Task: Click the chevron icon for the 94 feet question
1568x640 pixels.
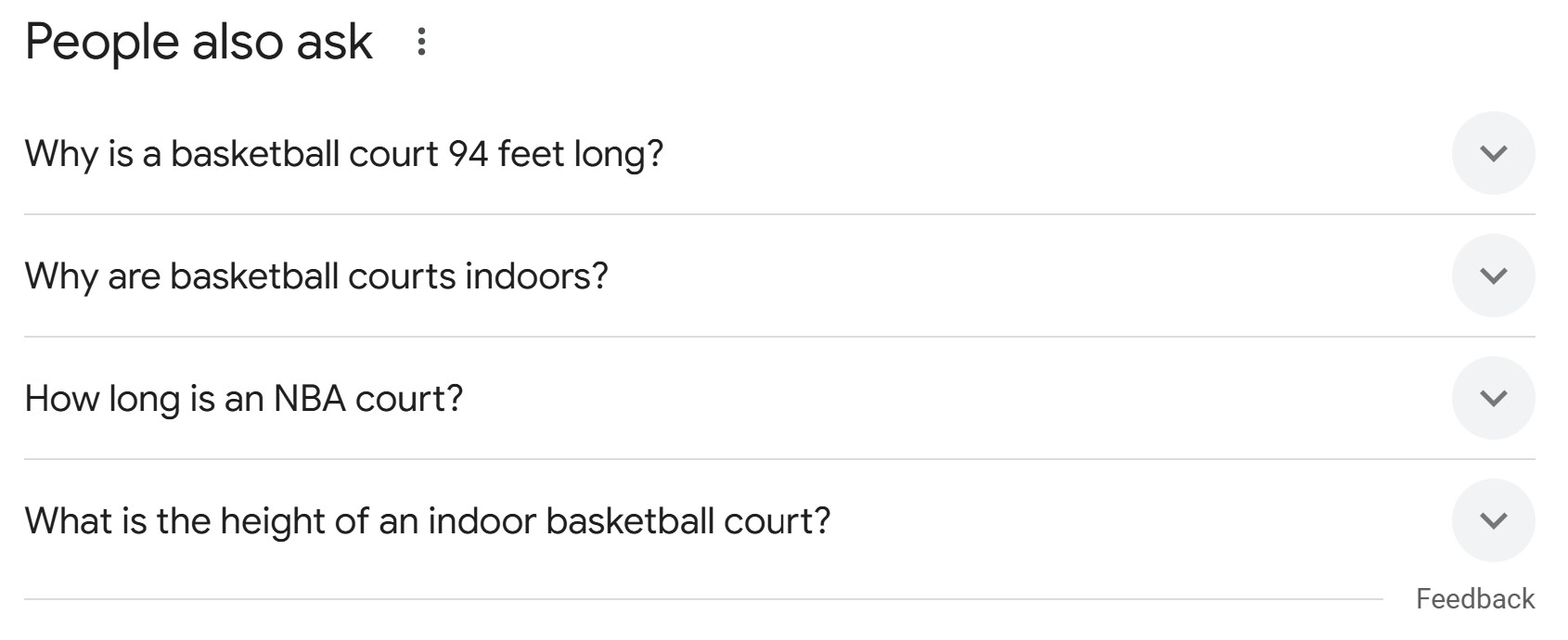Action: pos(1493,153)
